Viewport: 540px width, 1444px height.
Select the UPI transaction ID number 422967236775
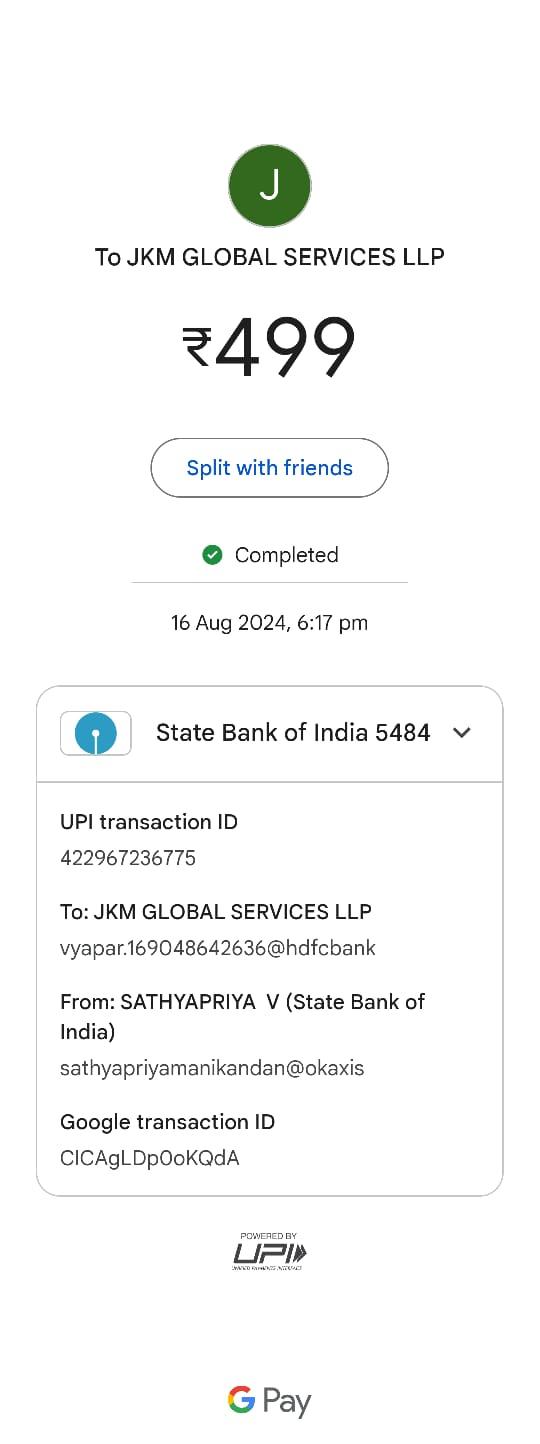pyautogui.click(x=128, y=858)
